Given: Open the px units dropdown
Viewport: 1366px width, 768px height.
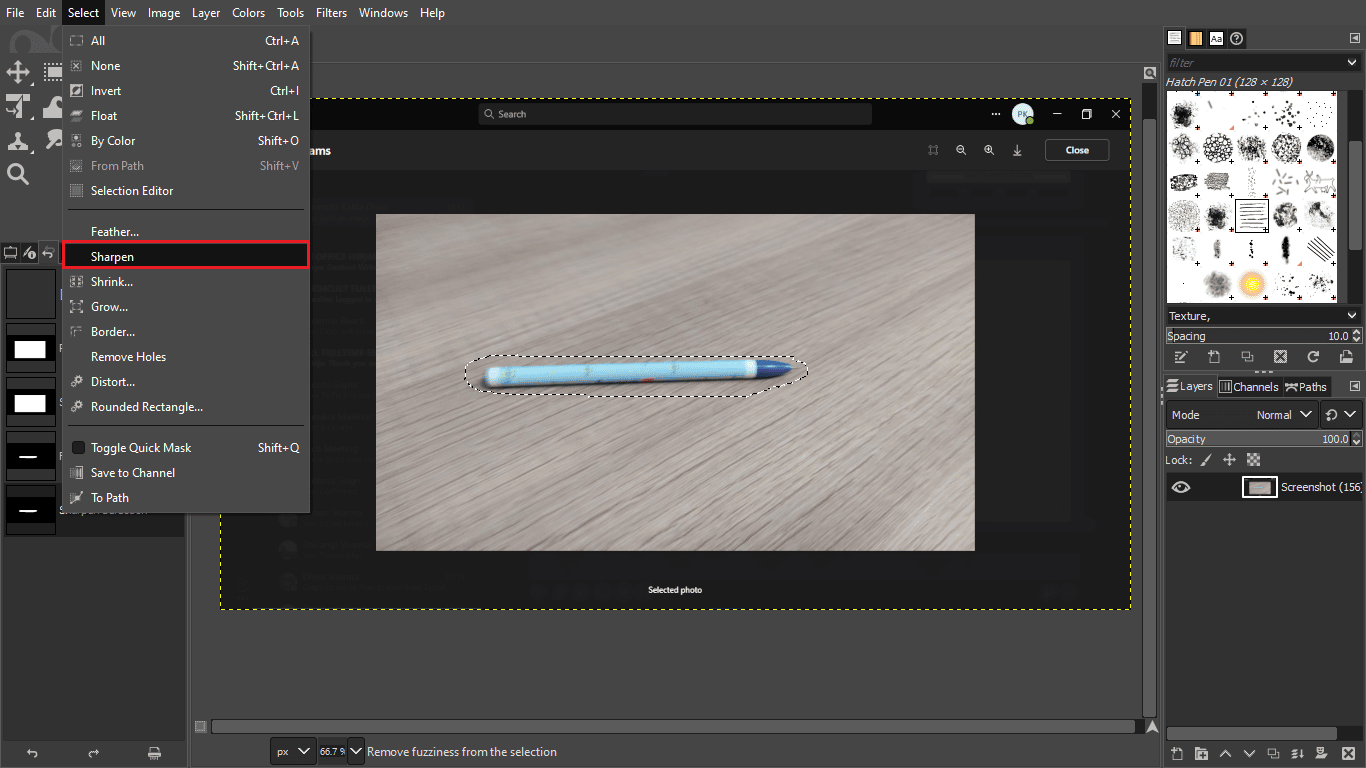Looking at the screenshot, I should click(292, 751).
